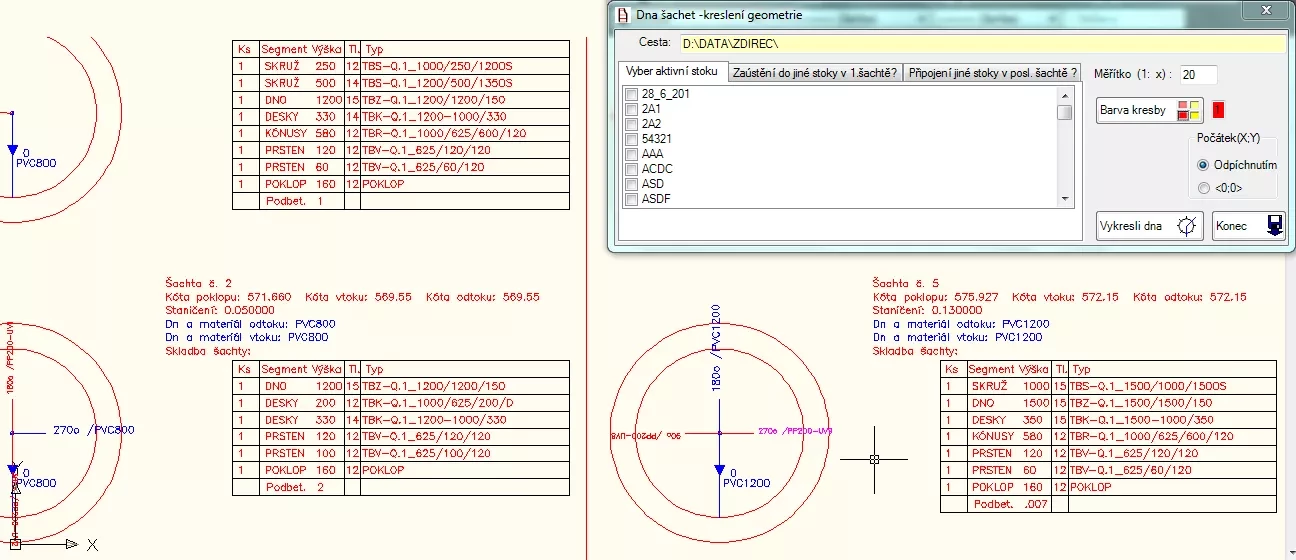Tick the ASDF checkbox
The width and height of the screenshot is (1296, 560).
click(630, 199)
